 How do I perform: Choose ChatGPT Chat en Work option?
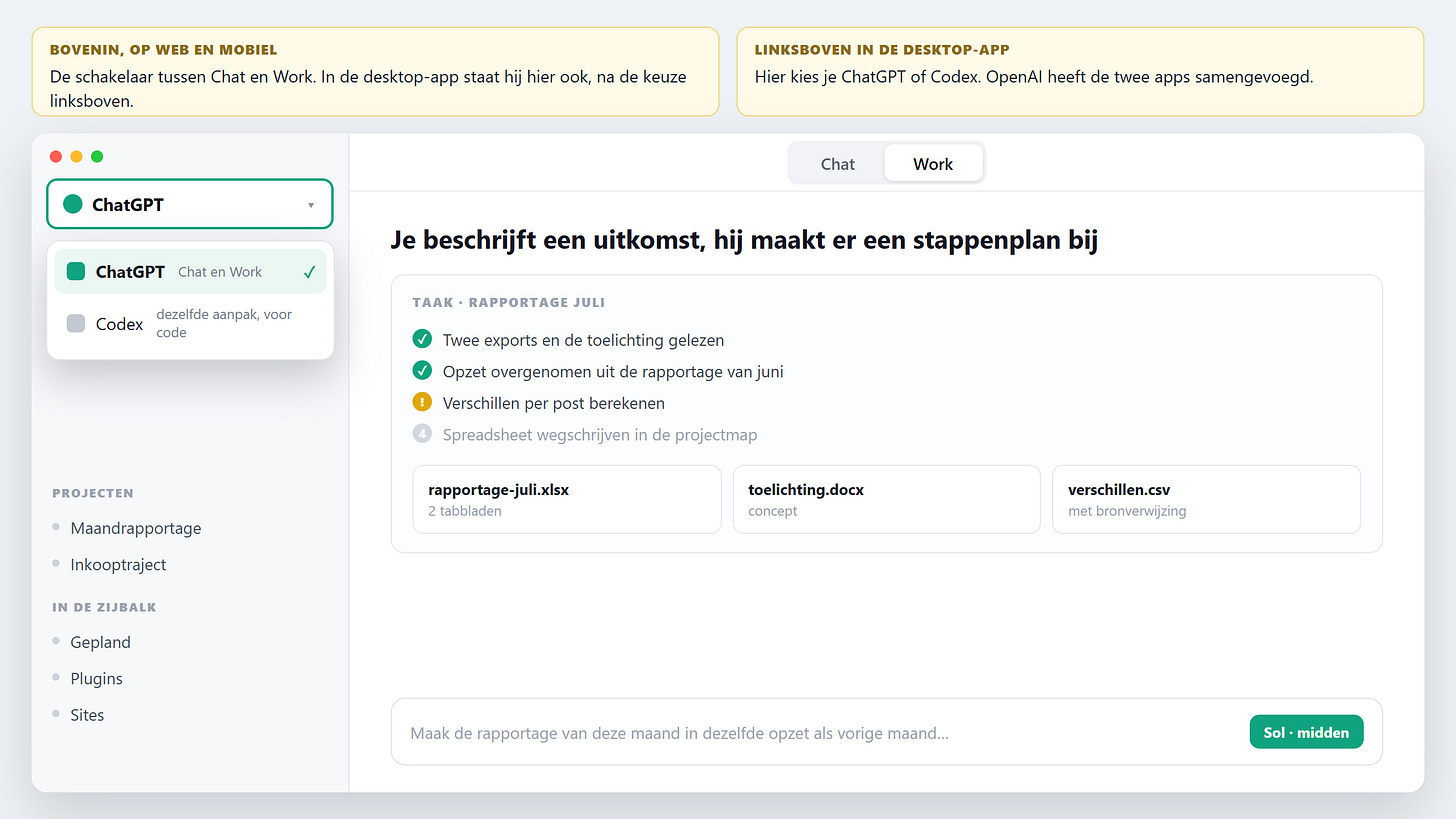coord(190,271)
